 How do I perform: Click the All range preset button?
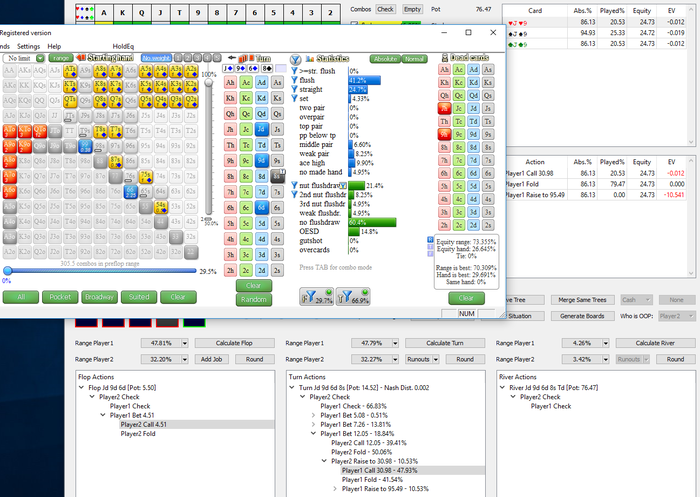point(21,297)
